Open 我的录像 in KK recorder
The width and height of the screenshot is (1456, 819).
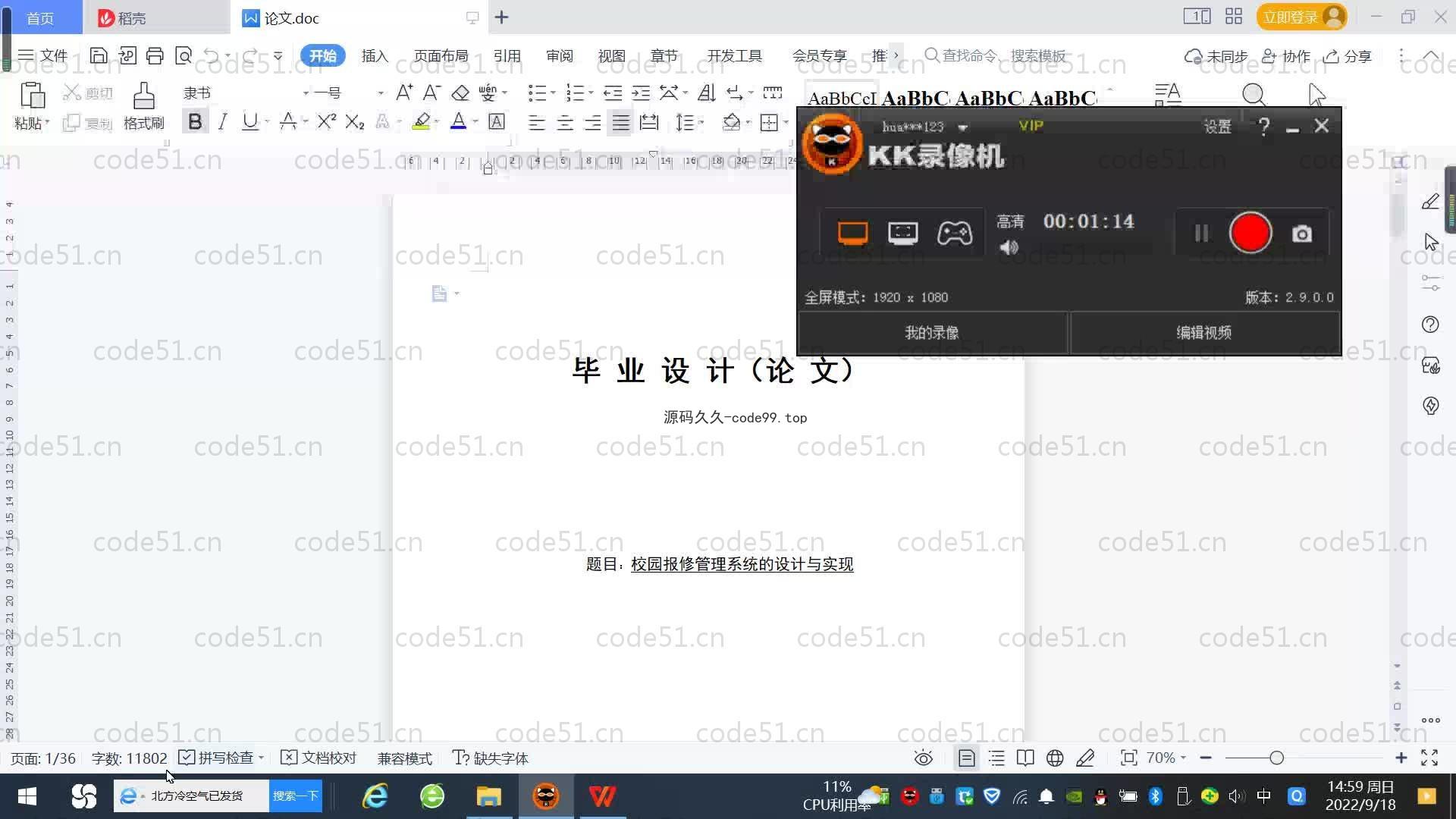[932, 333]
